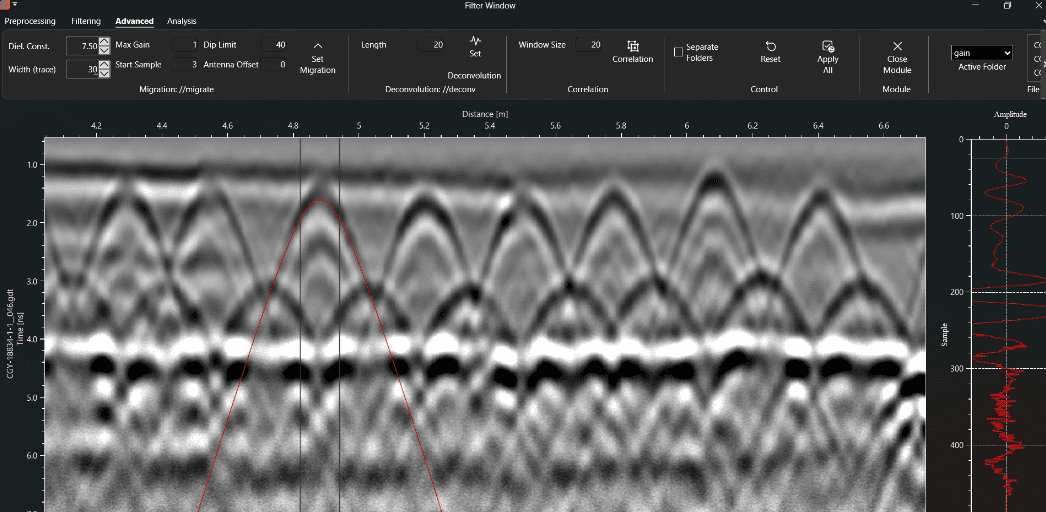
Task: Click the deconvolution Length field
Action: pos(432,45)
